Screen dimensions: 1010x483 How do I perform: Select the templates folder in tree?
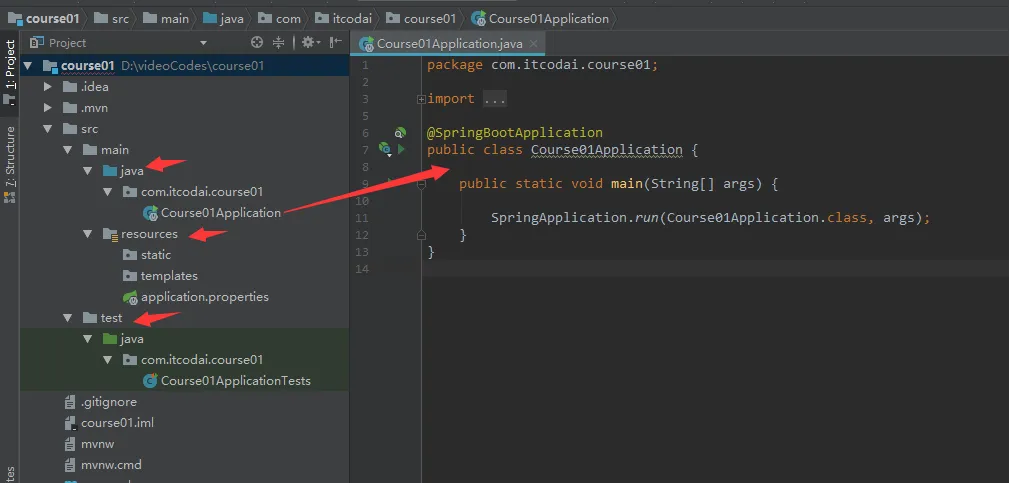pyautogui.click(x=169, y=276)
